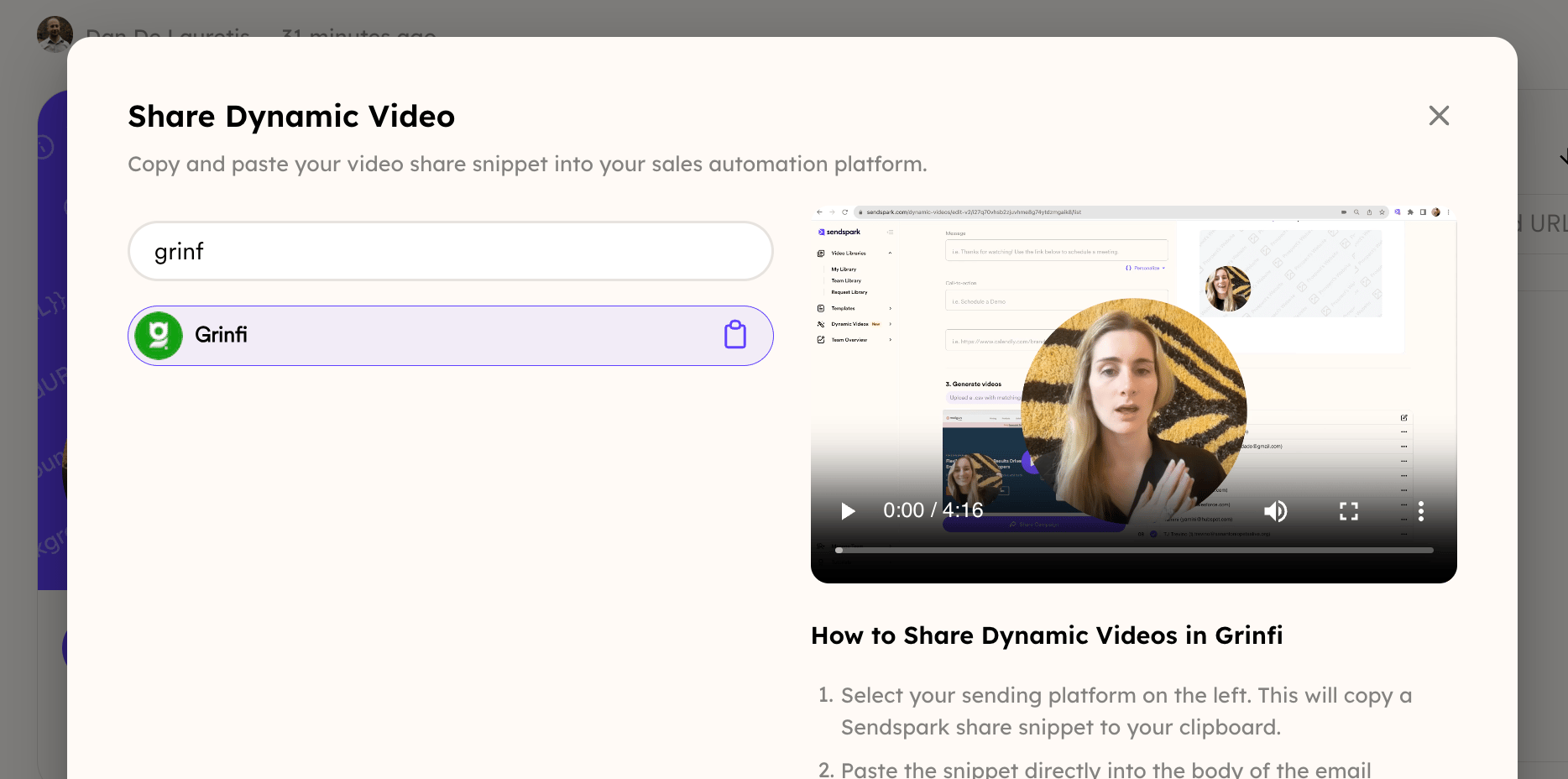Click the user avatar in the background page

tap(55, 34)
